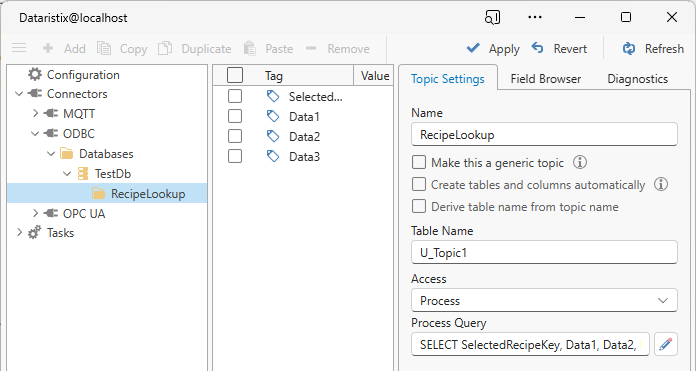Screen dimensions: 696x371
Task: Click the OPC UA plug icon
Action: pyautogui.click(x=51, y=213)
